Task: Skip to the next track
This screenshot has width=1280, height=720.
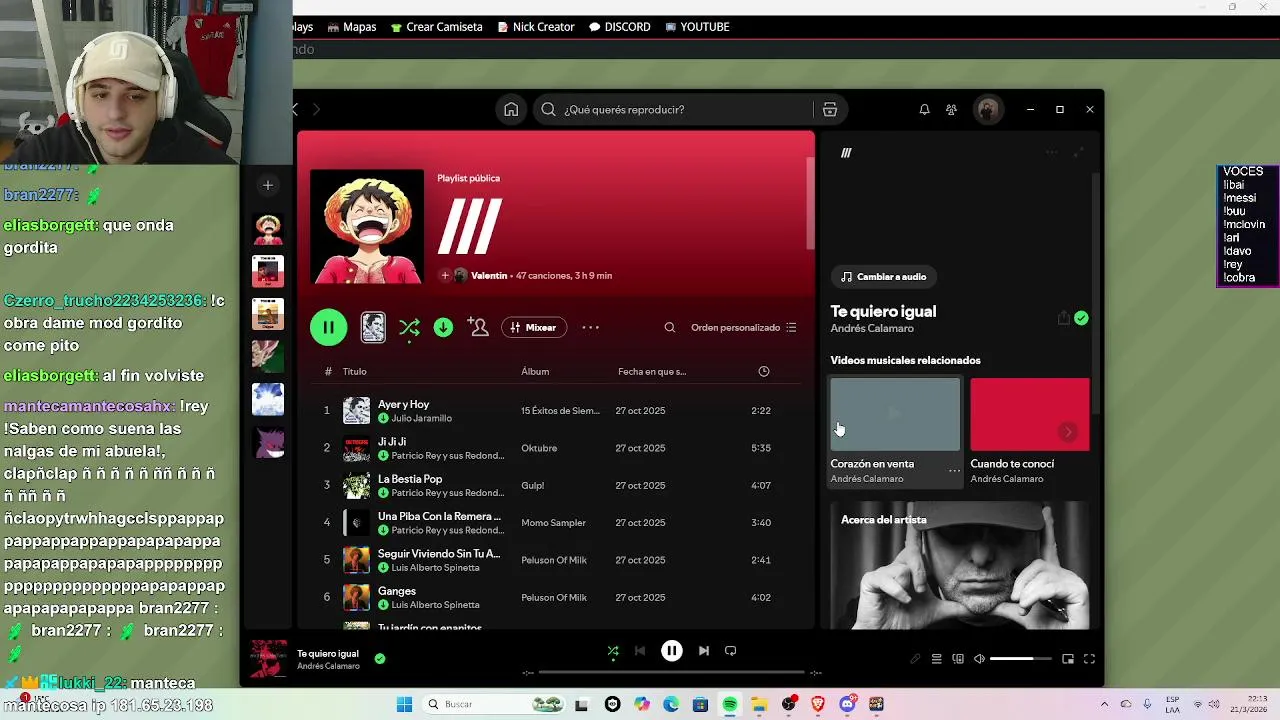Action: (704, 651)
